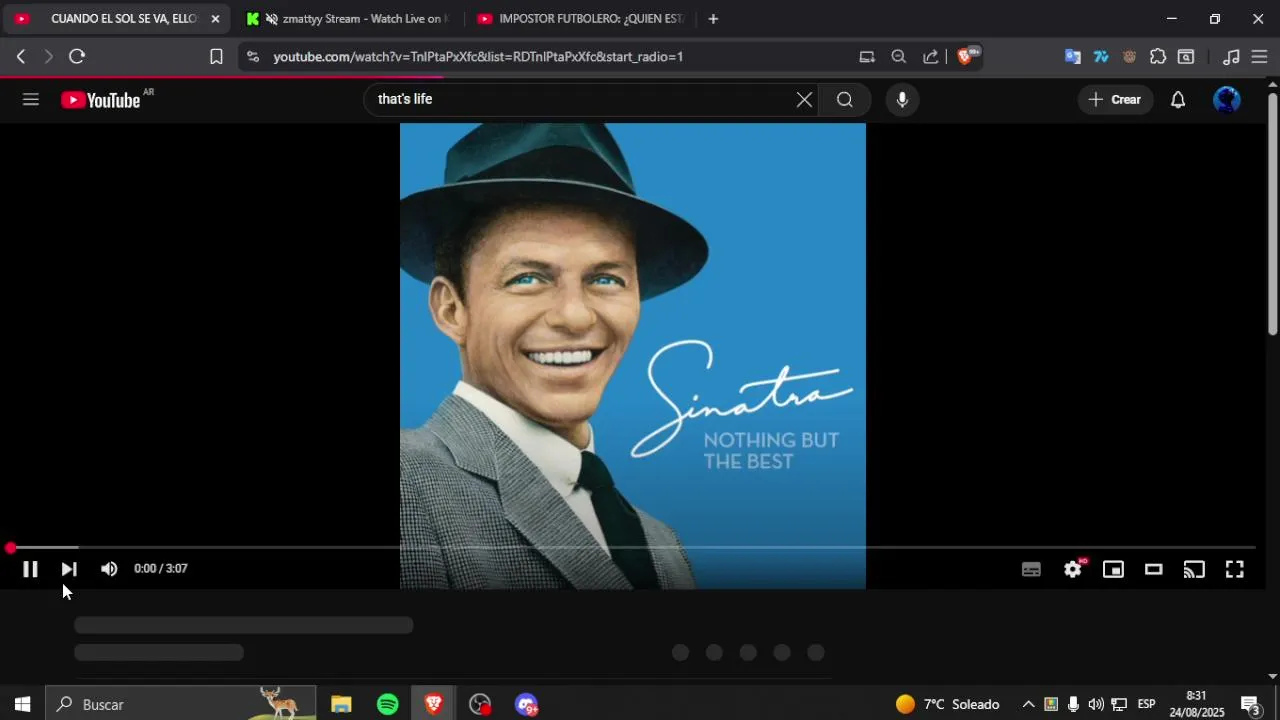Go back in browser history
Screen dimensions: 1280x720
(x=21, y=57)
